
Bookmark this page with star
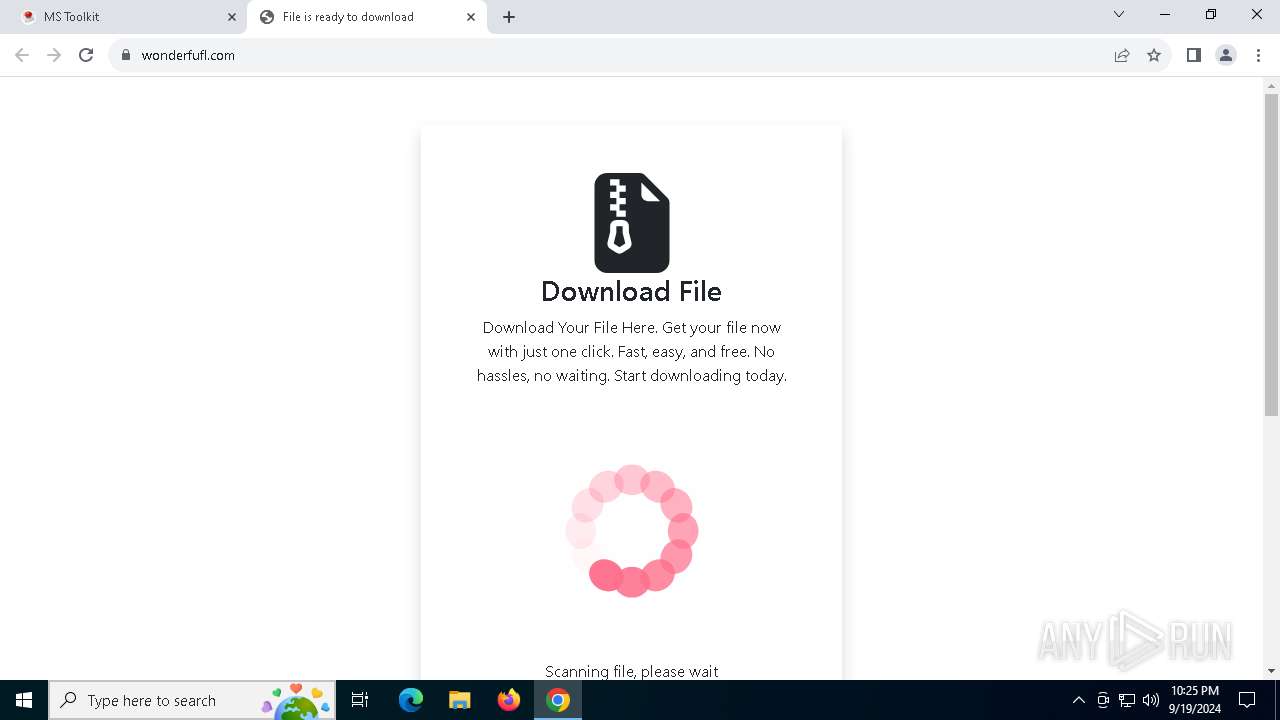(x=1154, y=55)
